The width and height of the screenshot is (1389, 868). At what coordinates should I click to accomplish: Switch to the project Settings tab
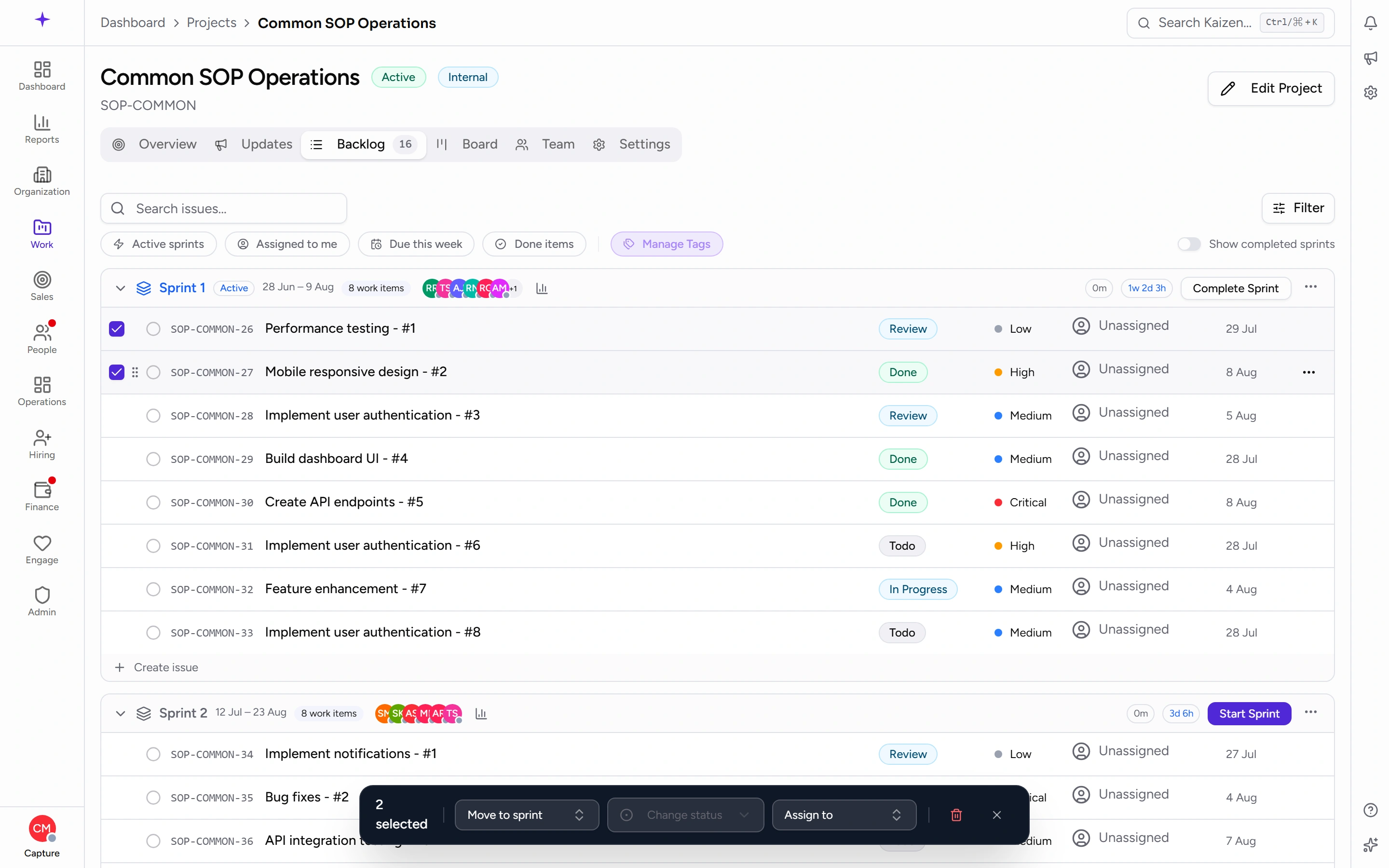click(631, 144)
